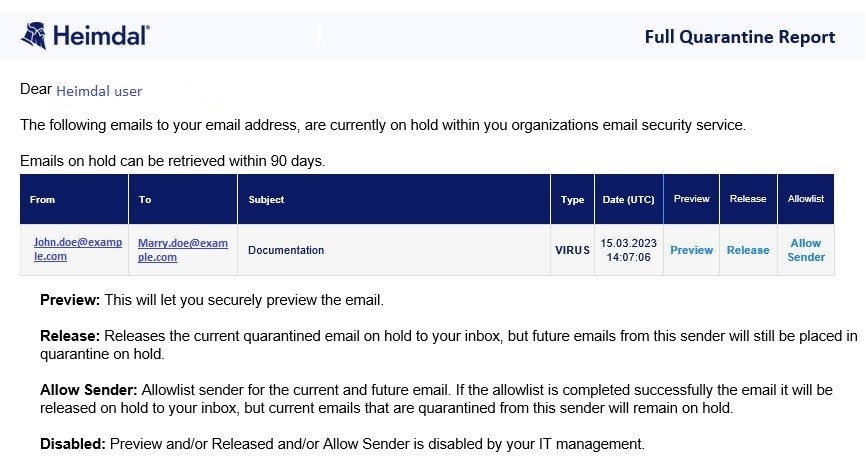Release the quarantined Documentation email
Image resolution: width=866 pixels, height=469 pixels.
point(748,250)
